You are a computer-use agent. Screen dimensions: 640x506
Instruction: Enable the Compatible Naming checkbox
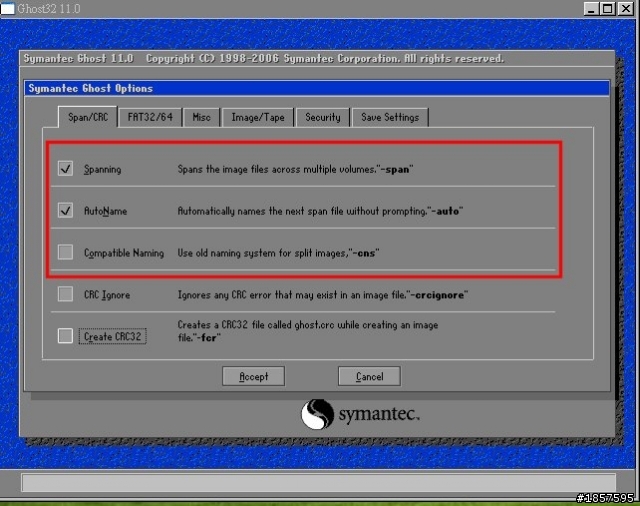(65, 252)
